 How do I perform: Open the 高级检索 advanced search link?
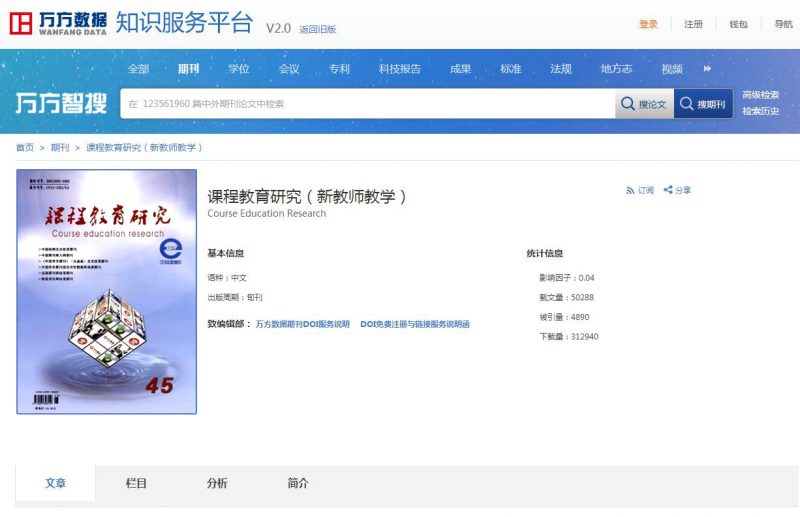pos(760,95)
